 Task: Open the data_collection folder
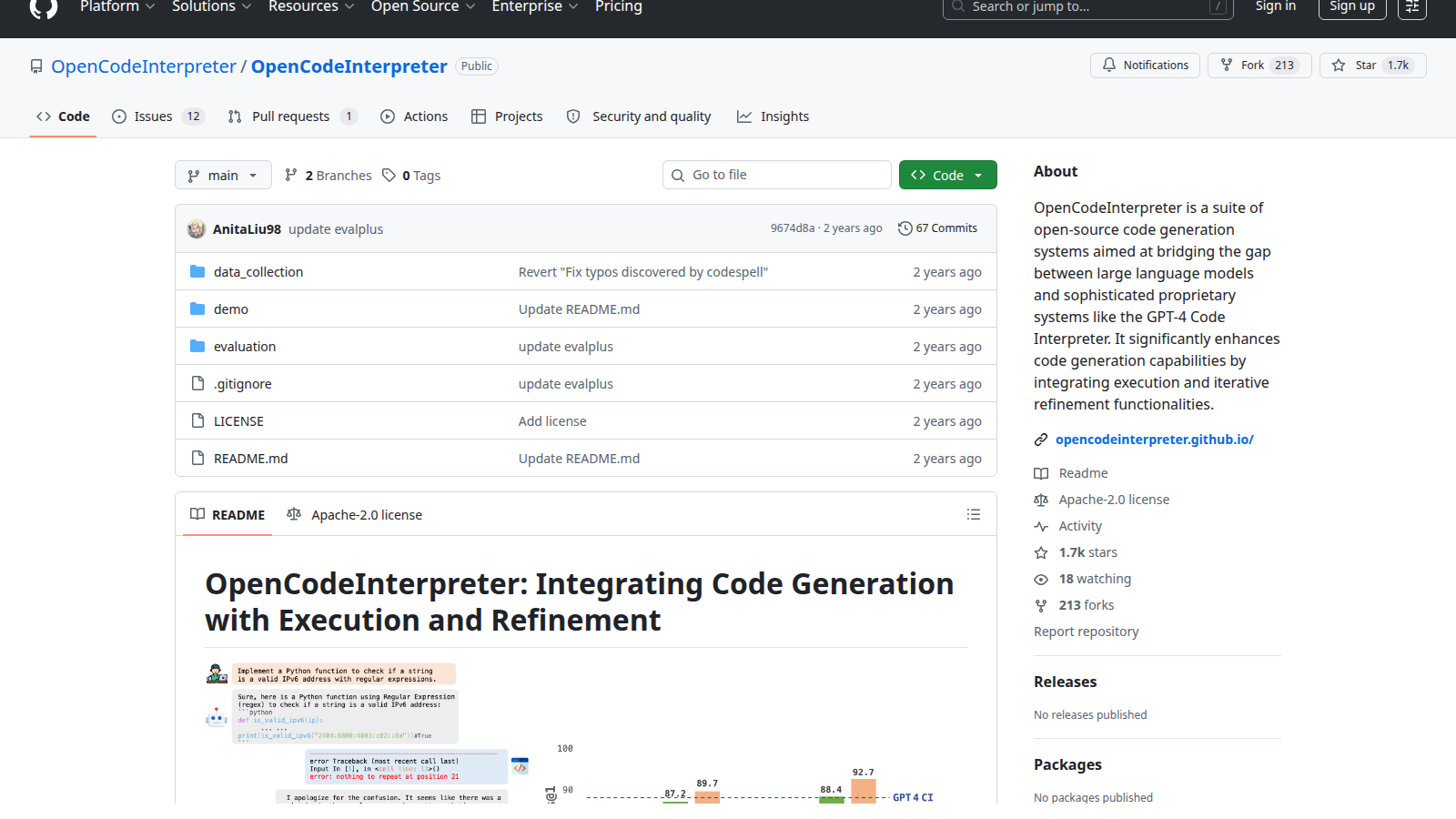(258, 272)
